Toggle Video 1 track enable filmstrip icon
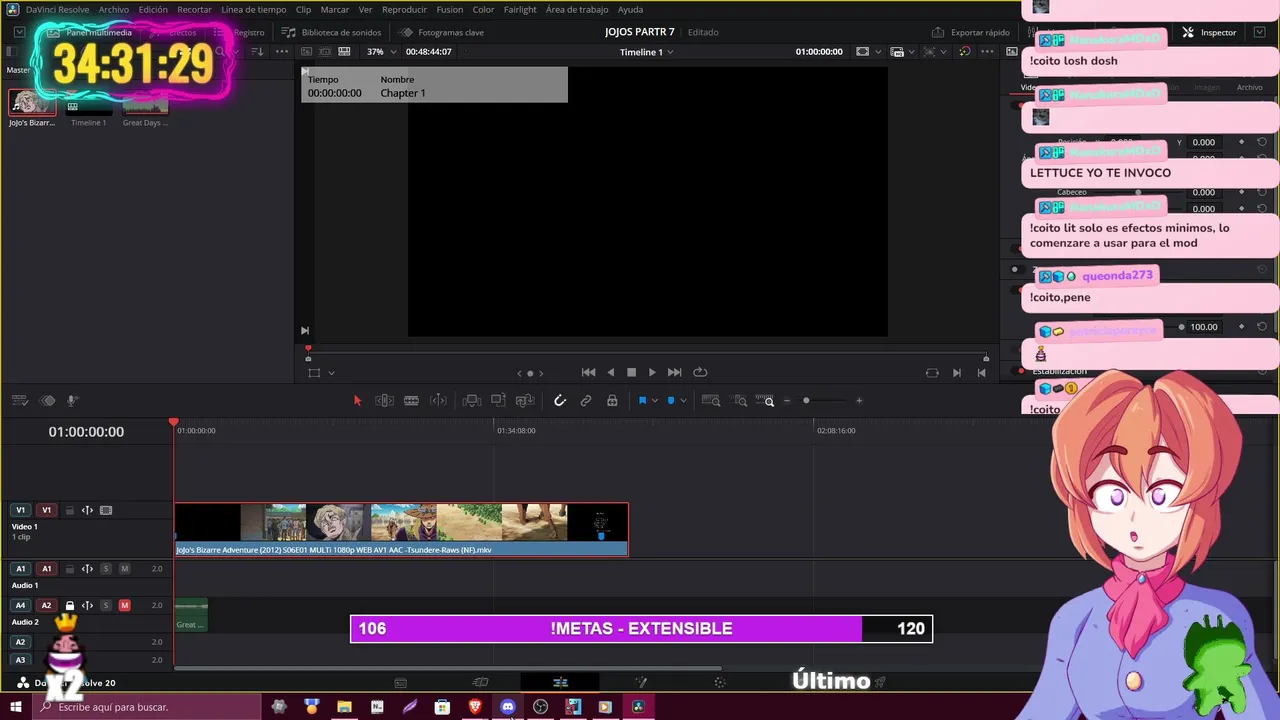This screenshot has width=1280, height=720. 106,510
